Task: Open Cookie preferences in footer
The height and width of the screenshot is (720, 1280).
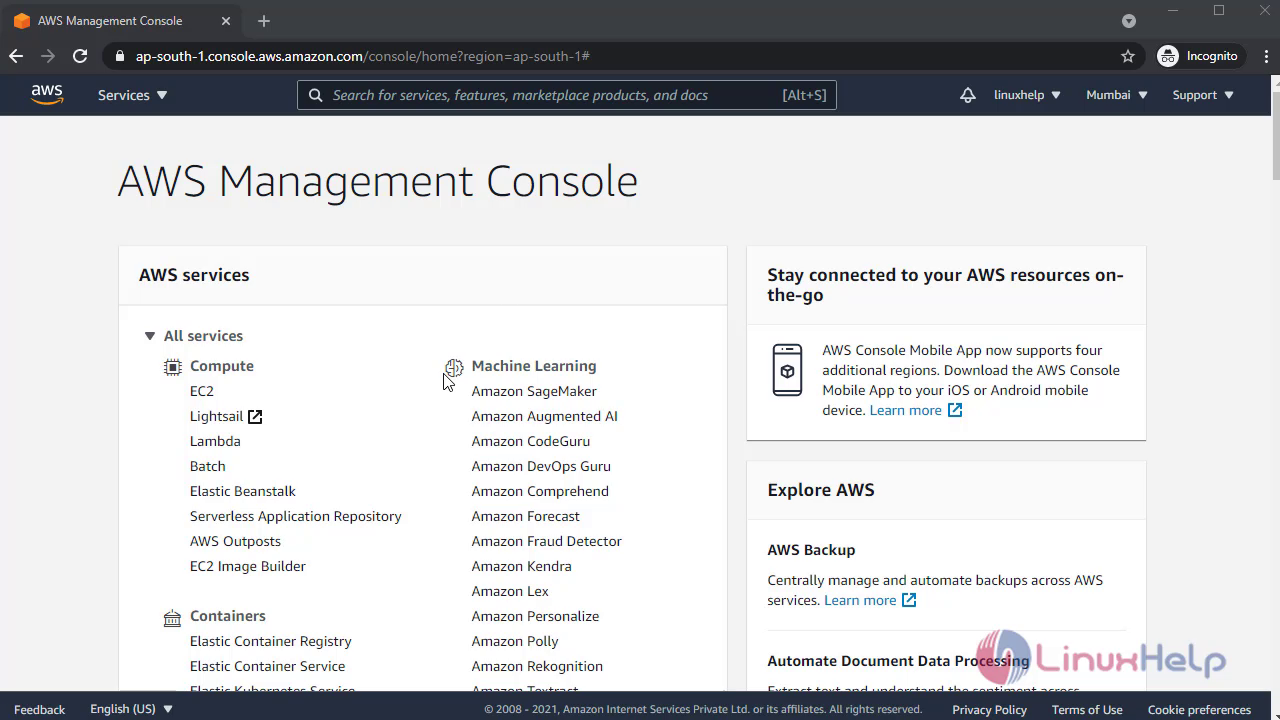Action: [x=1199, y=709]
